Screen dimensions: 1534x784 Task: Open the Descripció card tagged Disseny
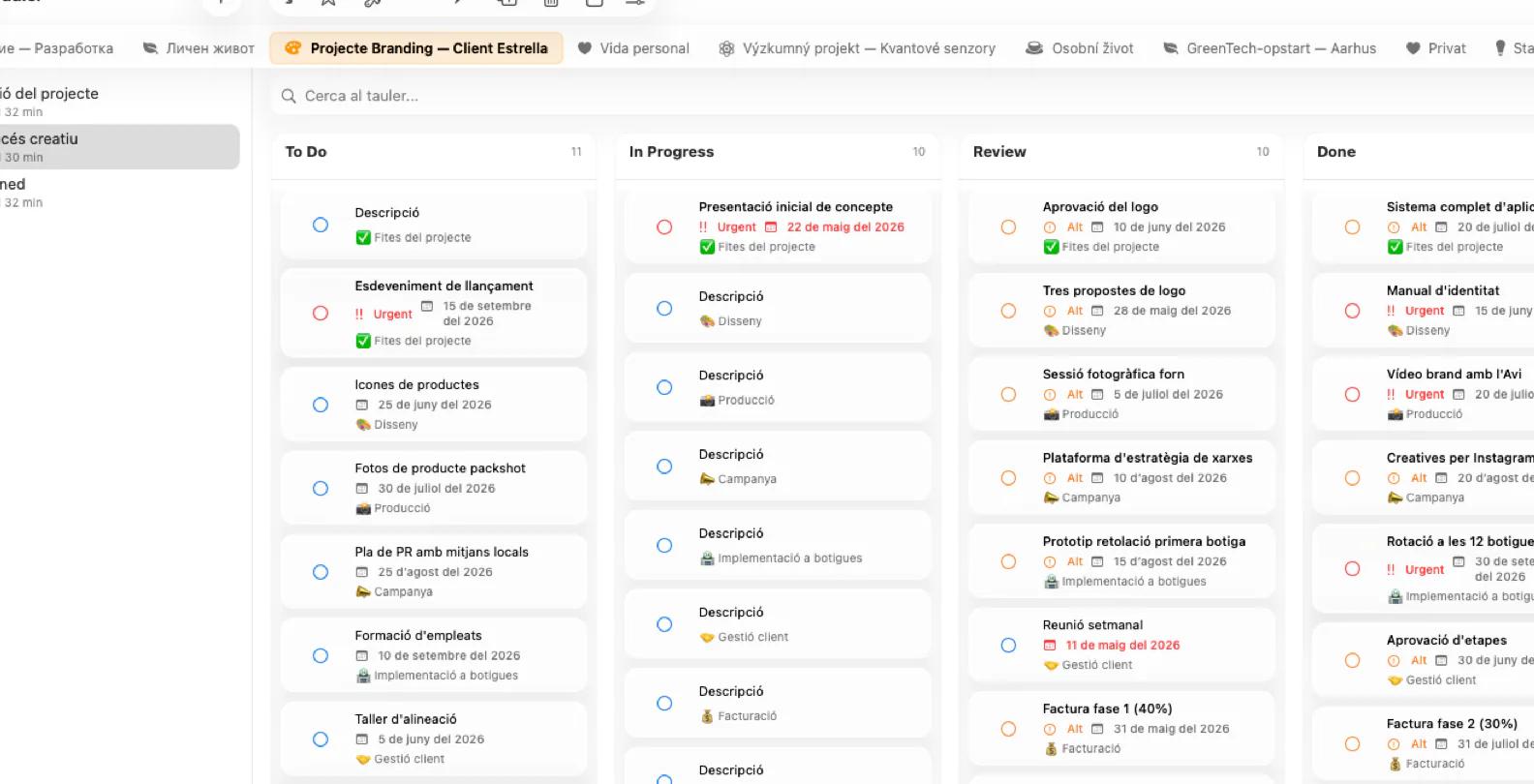point(778,308)
